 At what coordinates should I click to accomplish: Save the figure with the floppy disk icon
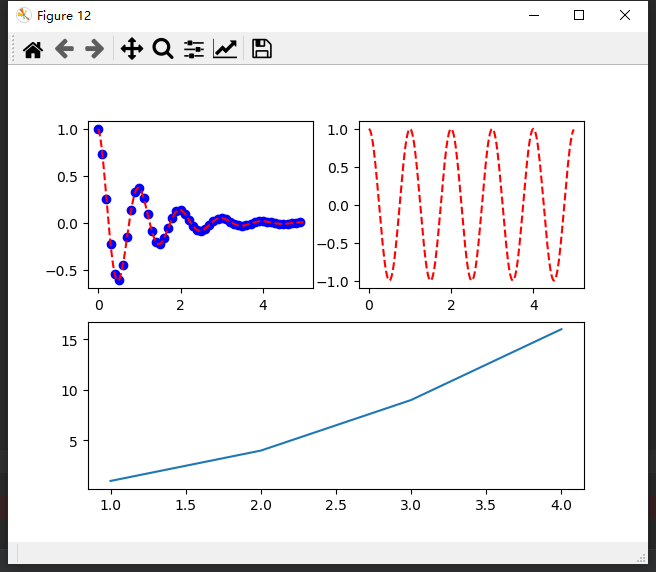tap(262, 49)
